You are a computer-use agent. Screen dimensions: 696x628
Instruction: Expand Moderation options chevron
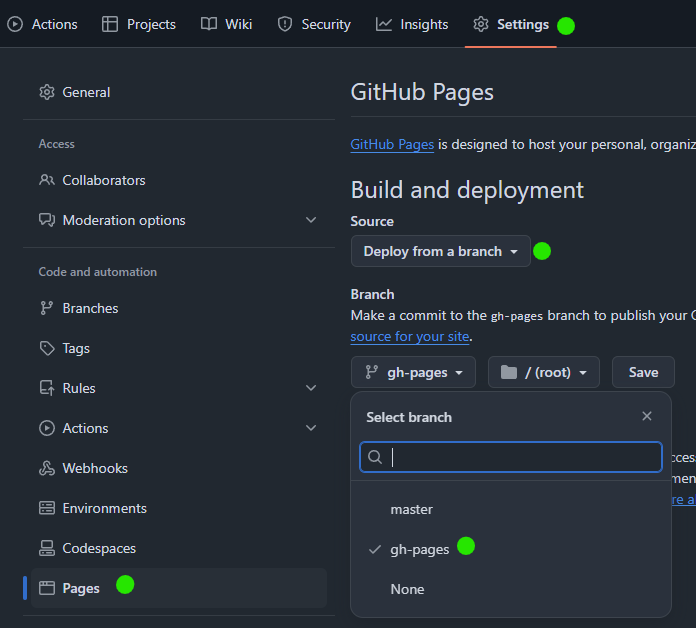(x=311, y=220)
